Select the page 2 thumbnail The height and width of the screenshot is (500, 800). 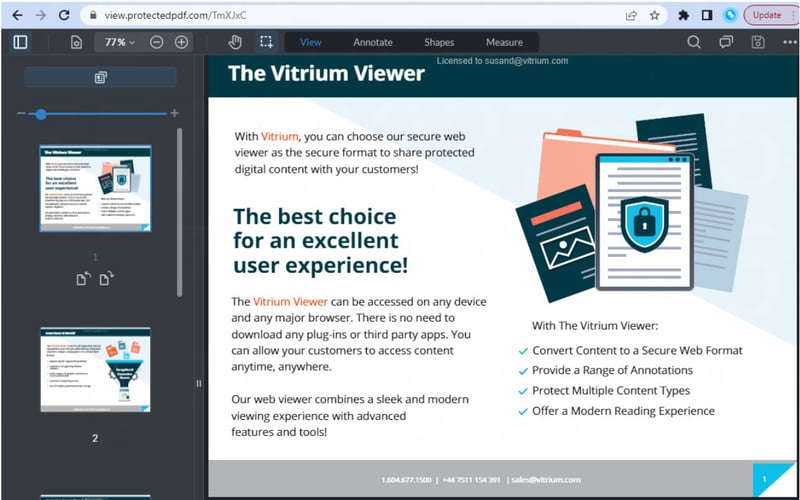95,370
